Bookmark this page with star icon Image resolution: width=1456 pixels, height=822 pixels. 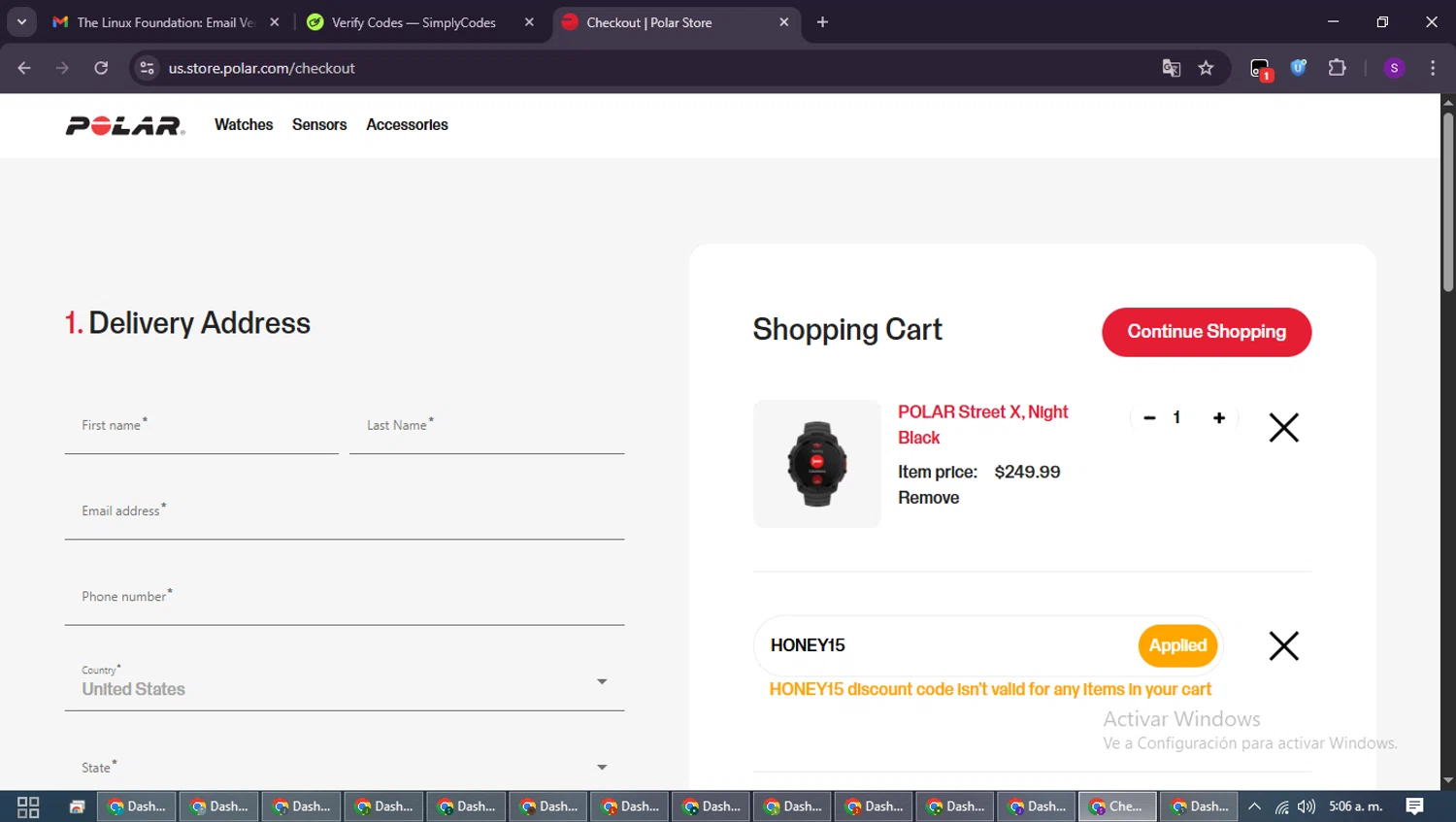tap(1206, 68)
